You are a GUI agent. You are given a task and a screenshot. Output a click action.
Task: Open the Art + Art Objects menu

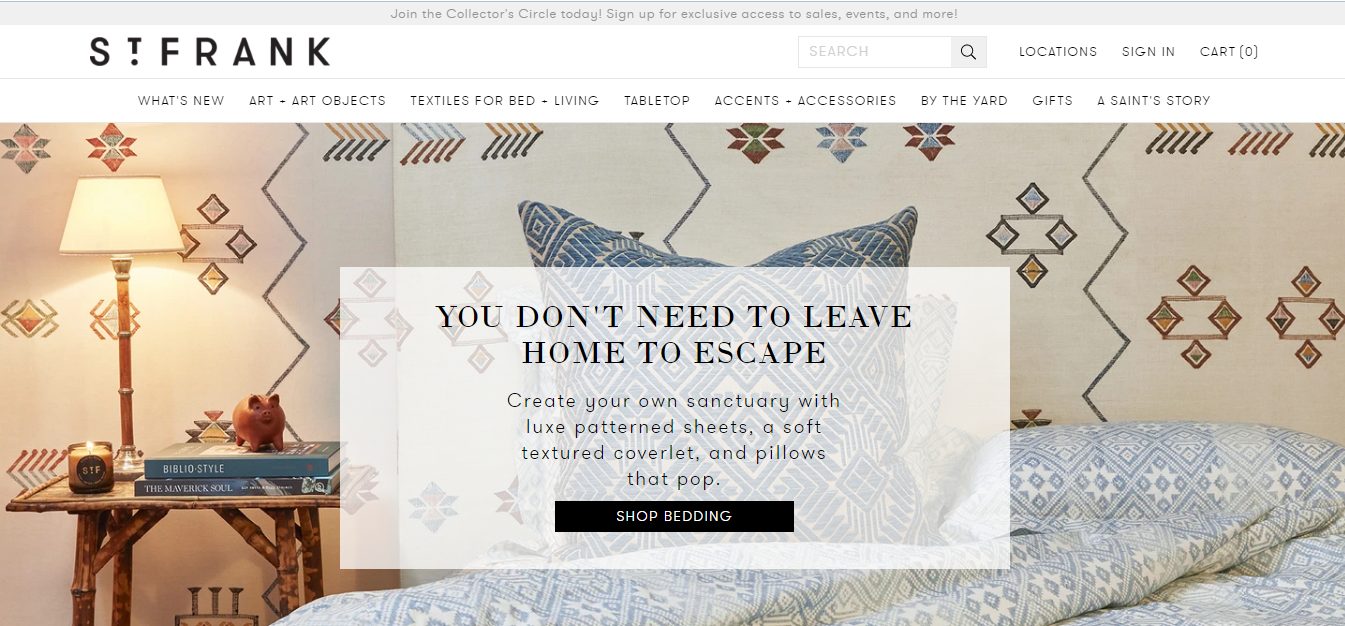point(317,101)
